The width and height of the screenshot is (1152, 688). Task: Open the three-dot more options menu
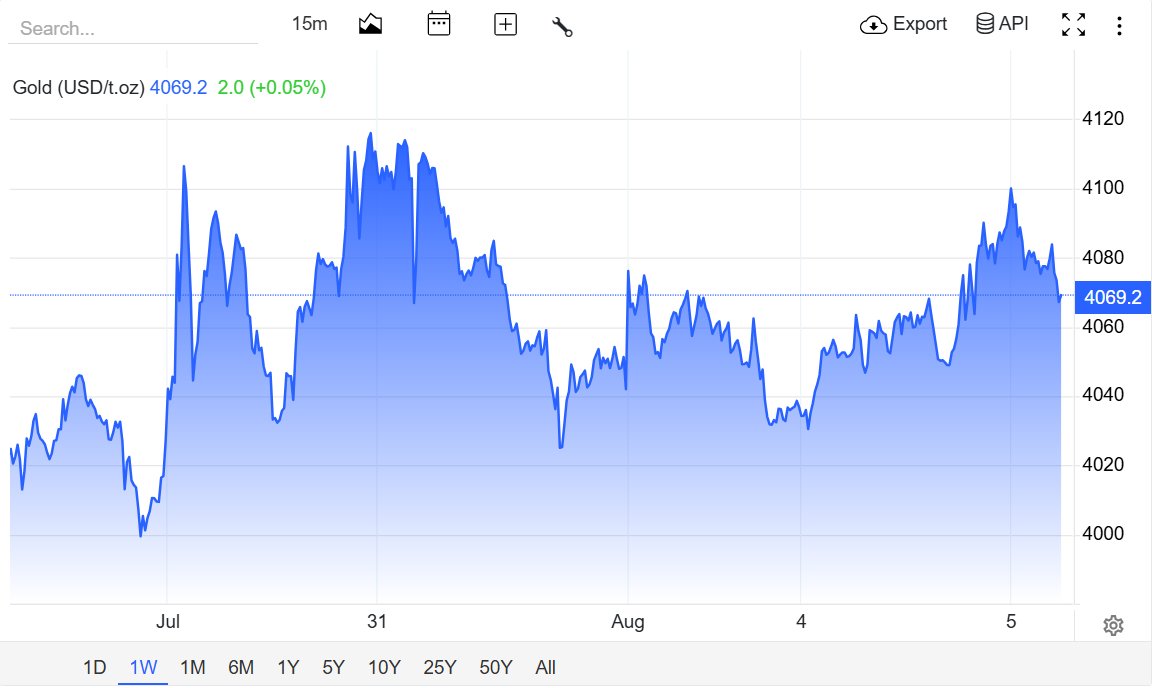[1119, 26]
